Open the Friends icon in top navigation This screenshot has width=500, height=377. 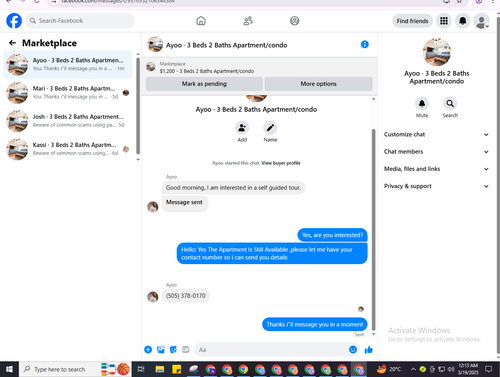tap(248, 21)
